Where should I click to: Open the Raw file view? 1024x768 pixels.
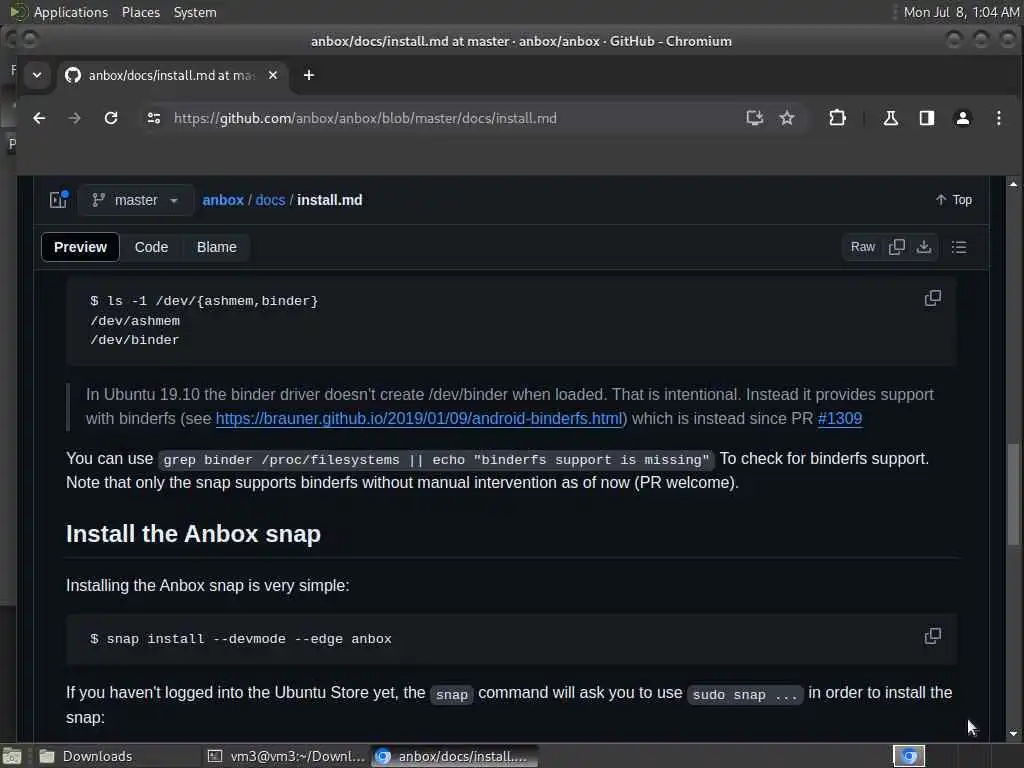[862, 247]
